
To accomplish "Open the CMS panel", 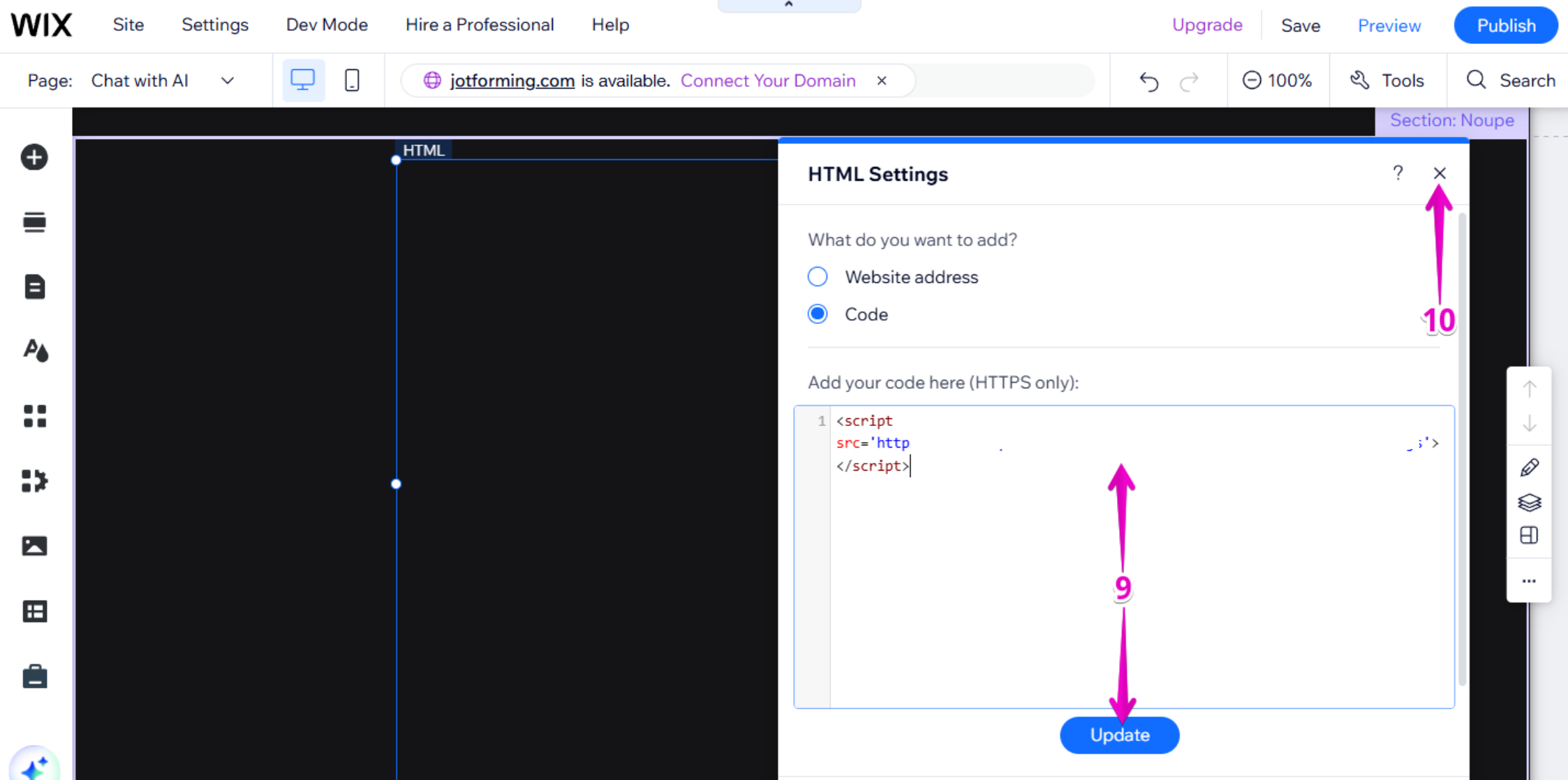I will pos(34,611).
